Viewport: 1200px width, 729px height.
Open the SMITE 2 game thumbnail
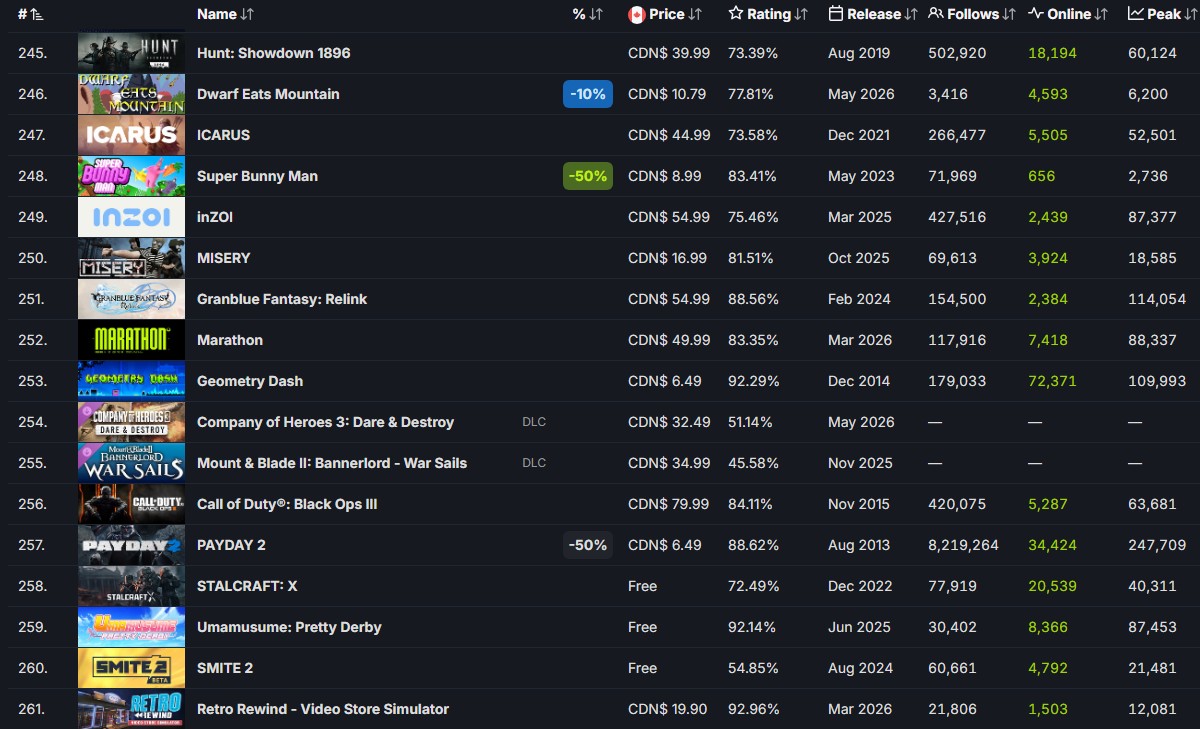pos(131,668)
